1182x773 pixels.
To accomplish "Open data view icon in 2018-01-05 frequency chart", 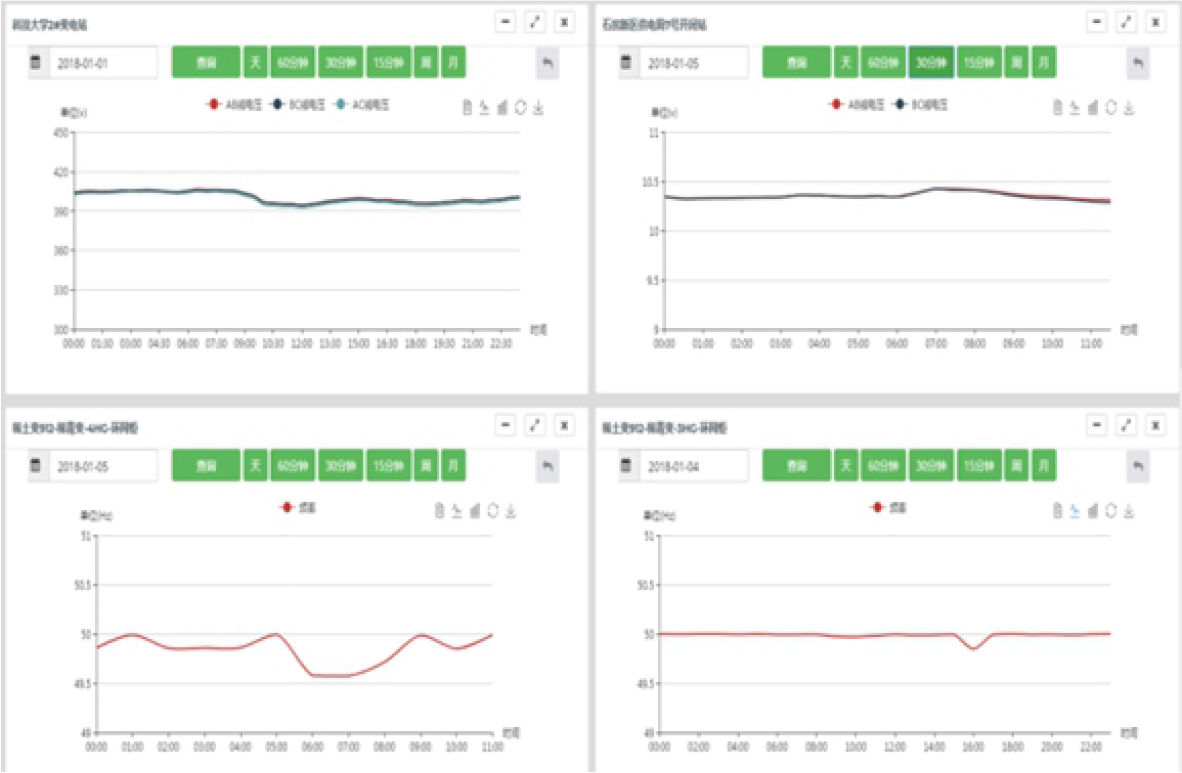I will click(439, 511).
